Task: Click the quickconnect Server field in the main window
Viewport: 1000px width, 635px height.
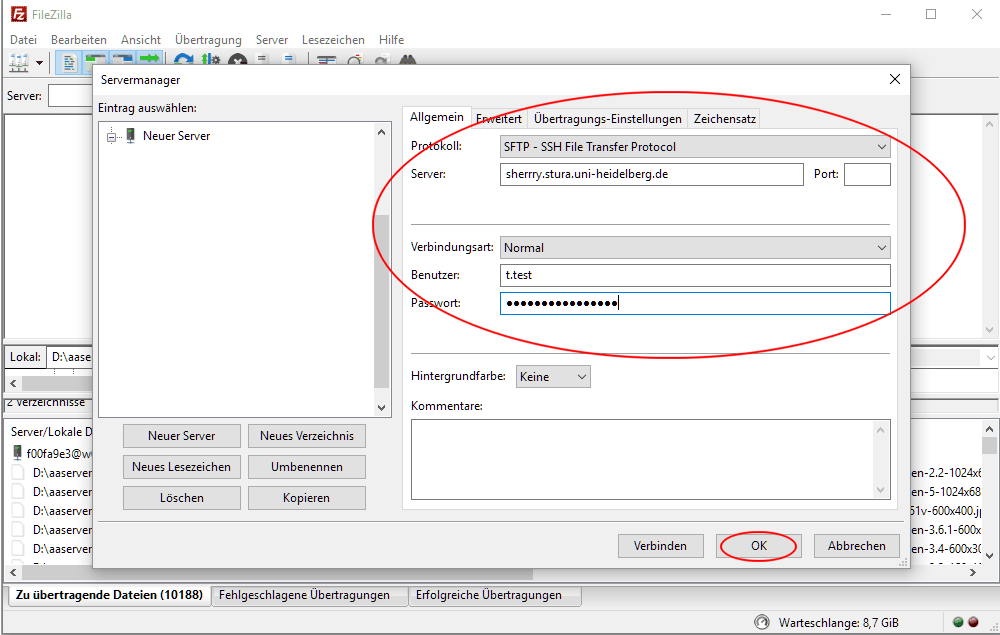Action: click(x=70, y=96)
